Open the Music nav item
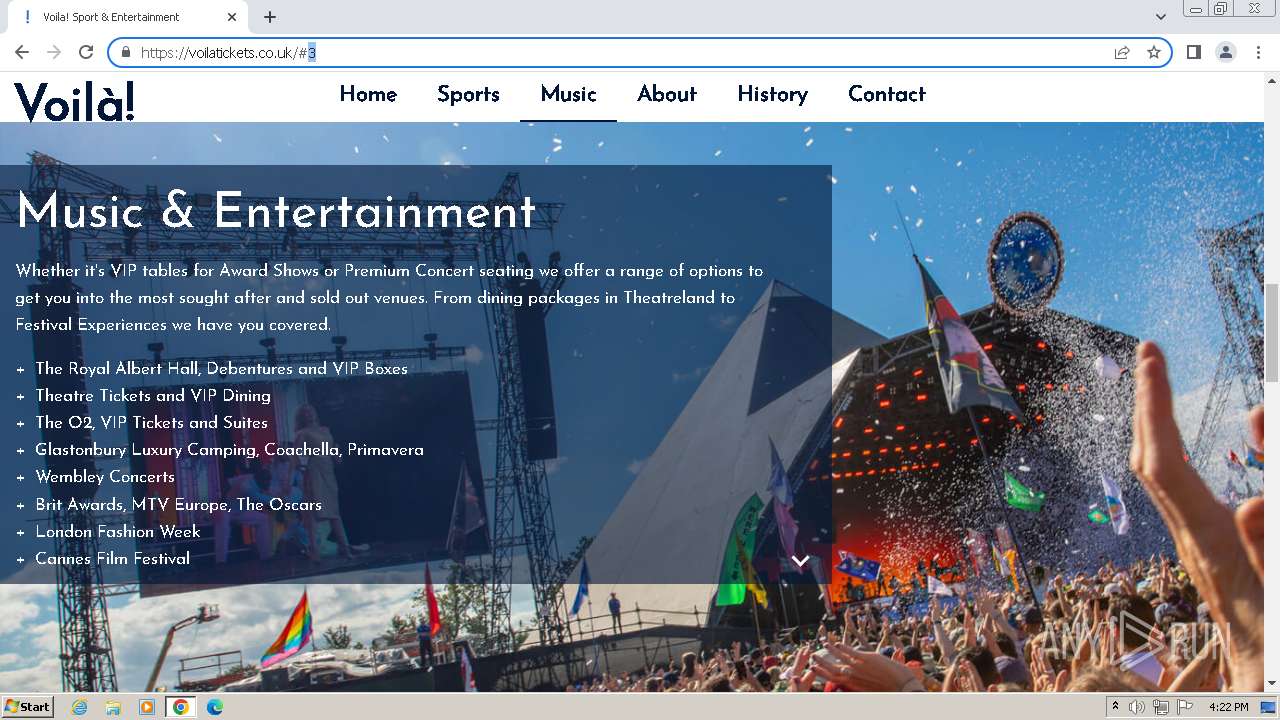This screenshot has height=720, width=1280. [x=568, y=94]
